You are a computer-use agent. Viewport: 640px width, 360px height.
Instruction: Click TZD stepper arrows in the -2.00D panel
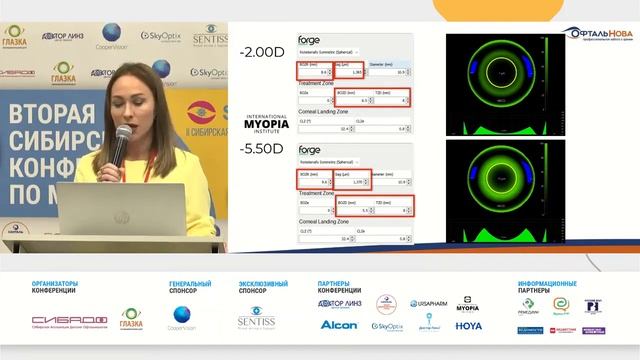click(x=408, y=100)
